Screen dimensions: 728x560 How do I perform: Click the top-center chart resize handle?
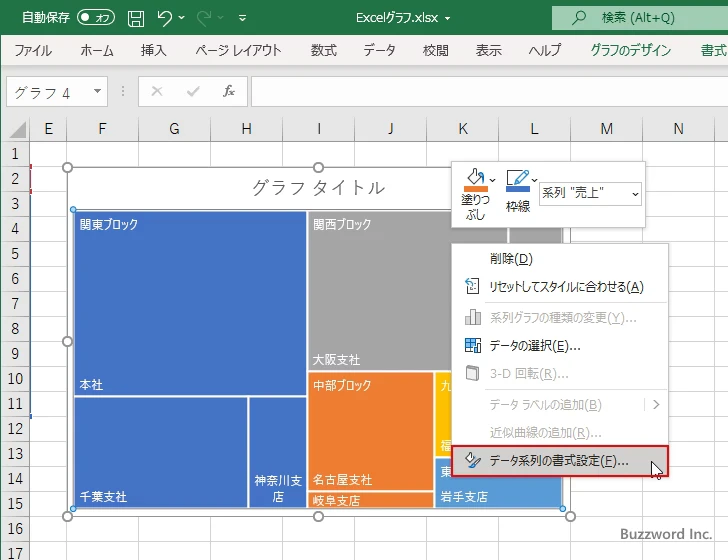coord(318,167)
